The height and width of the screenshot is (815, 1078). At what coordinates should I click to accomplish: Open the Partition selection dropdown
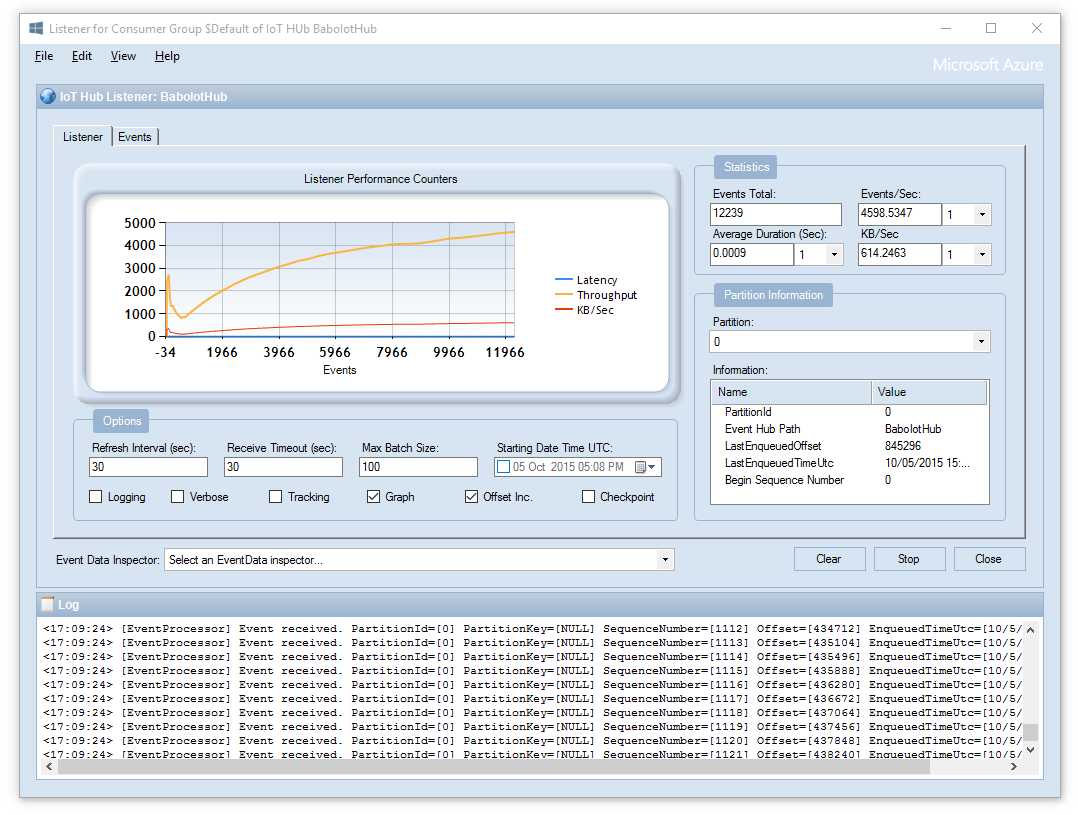pyautogui.click(x=981, y=342)
